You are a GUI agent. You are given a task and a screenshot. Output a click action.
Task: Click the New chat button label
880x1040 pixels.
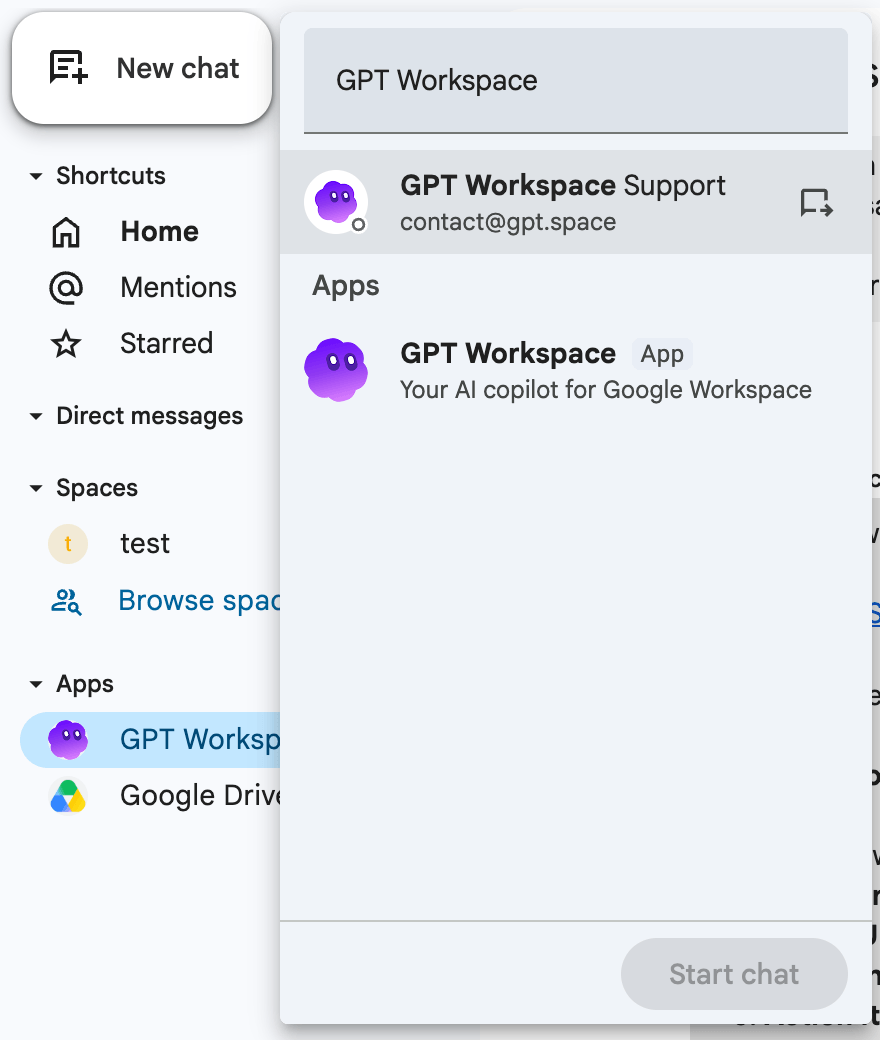coord(178,68)
